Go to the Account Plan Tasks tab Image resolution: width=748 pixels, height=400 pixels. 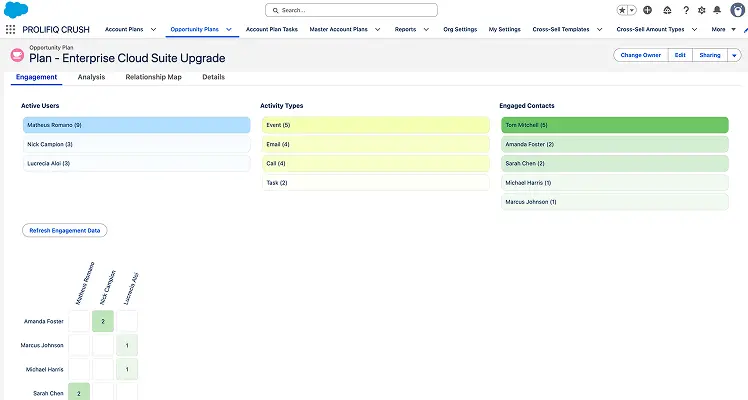pyautogui.click(x=272, y=30)
